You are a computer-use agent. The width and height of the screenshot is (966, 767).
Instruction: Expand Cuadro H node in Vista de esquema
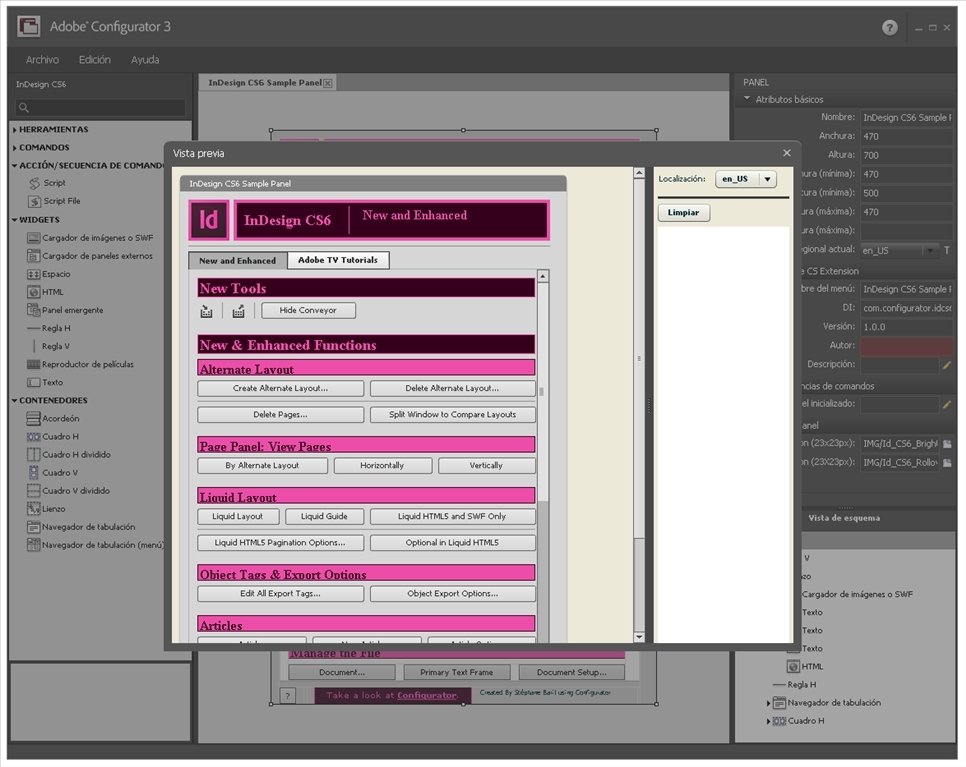[x=768, y=721]
